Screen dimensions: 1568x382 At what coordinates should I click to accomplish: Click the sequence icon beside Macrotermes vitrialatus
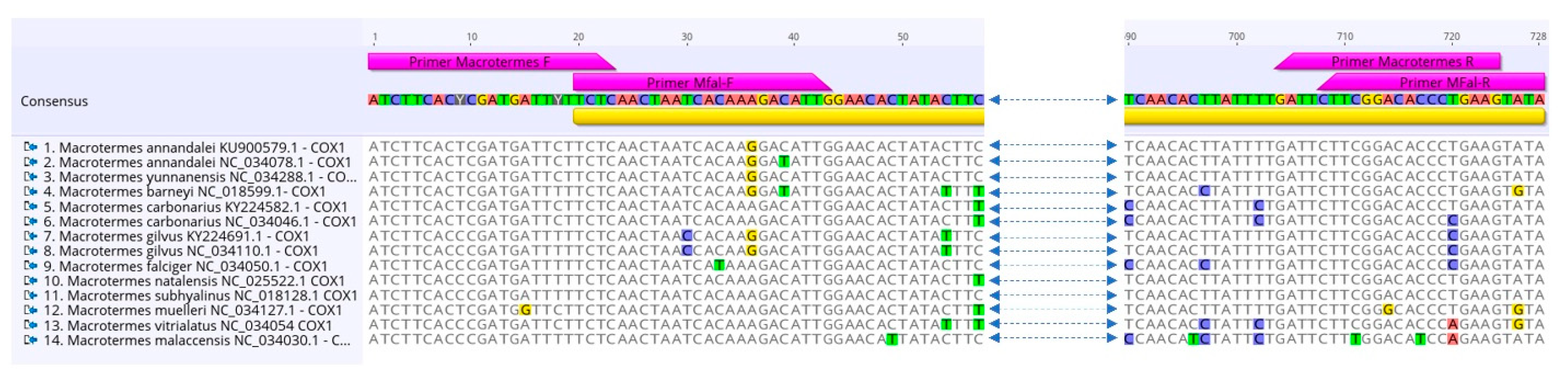(x=30, y=325)
